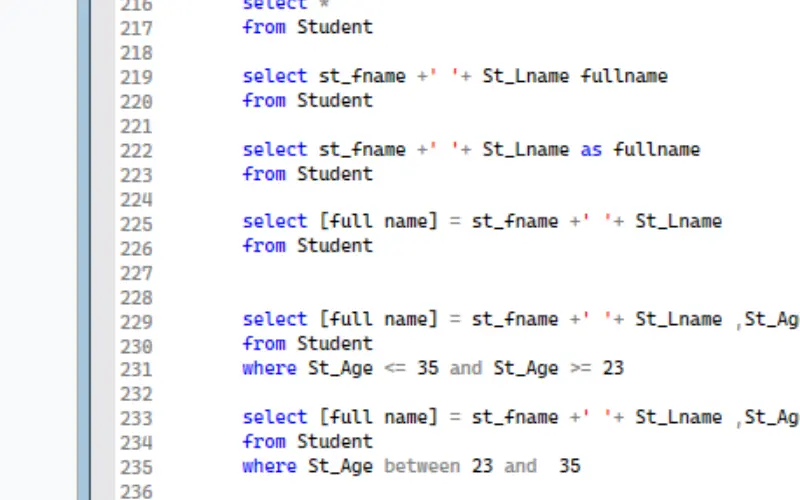The image size is (800, 500).
Task: Click the value '35' on line 235
Action: (569, 466)
